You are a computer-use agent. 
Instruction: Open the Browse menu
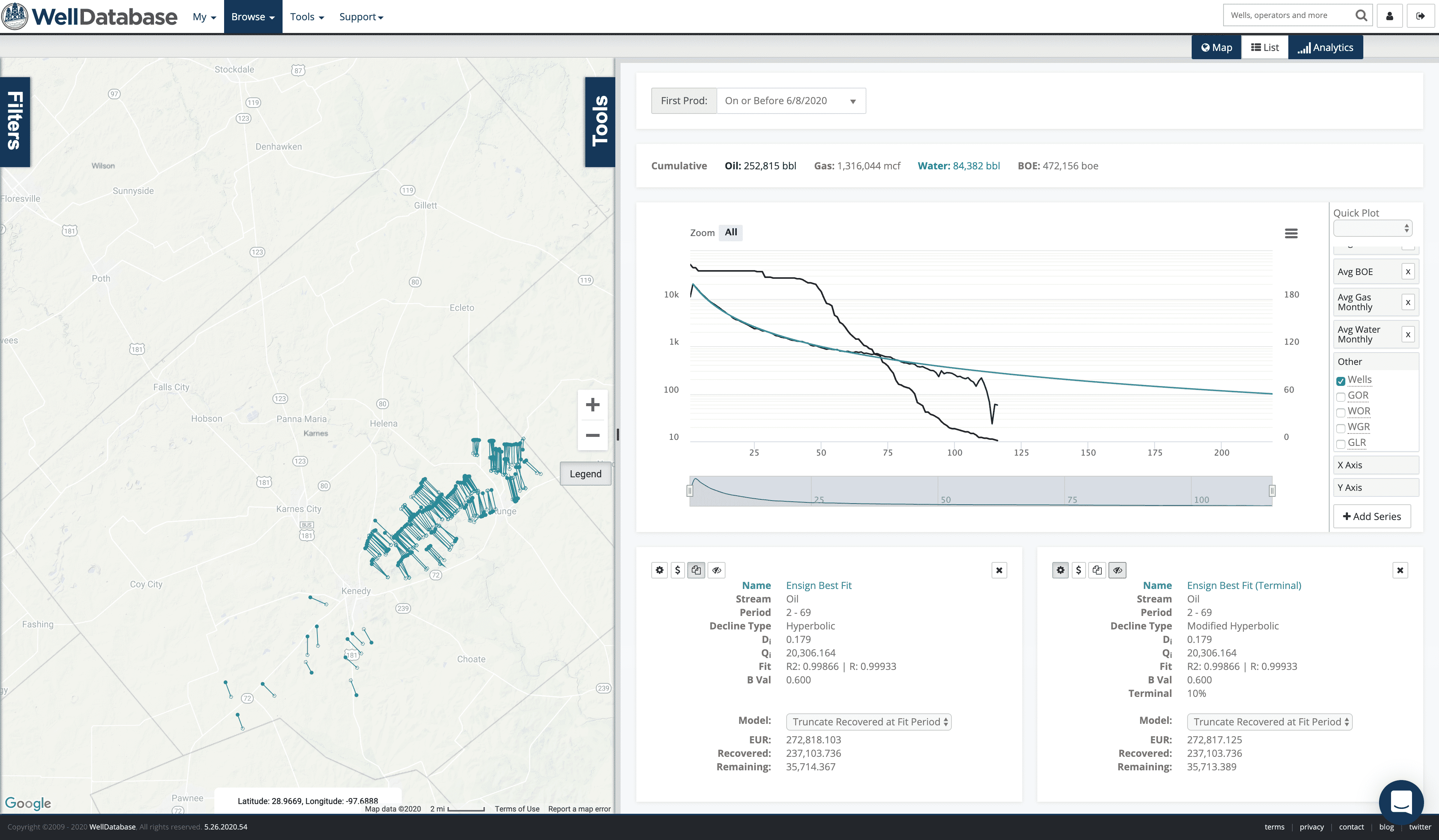(253, 16)
